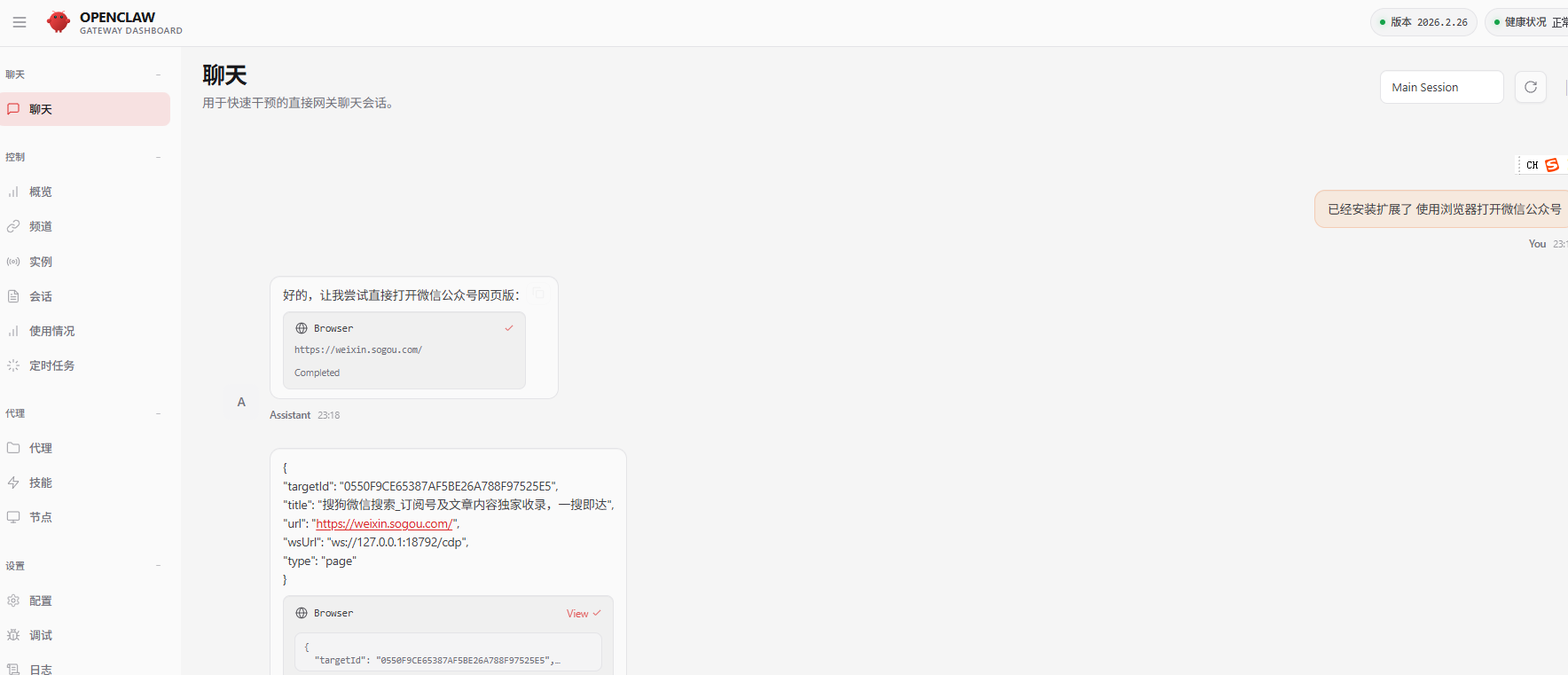
Task: Expand Browser result with View
Action: tap(583, 614)
